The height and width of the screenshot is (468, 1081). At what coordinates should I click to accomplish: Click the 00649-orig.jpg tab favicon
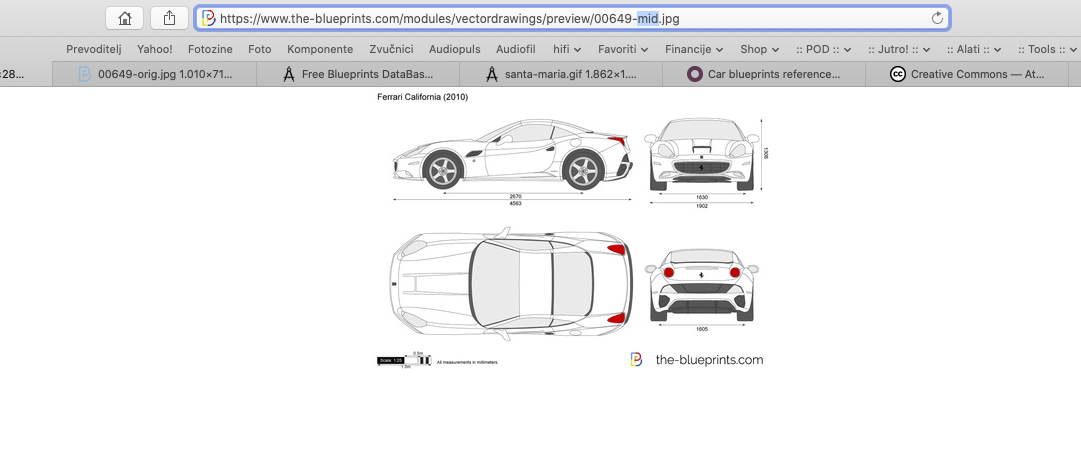pyautogui.click(x=85, y=74)
